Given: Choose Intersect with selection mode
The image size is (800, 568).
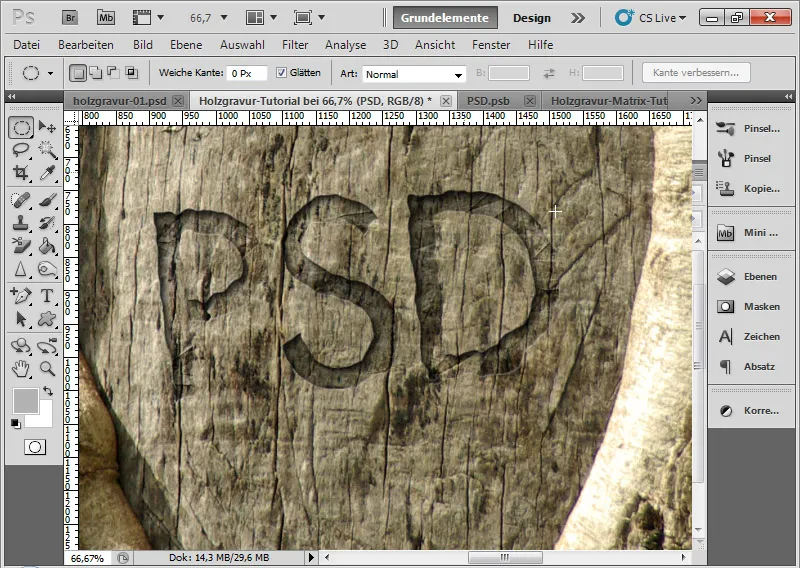Looking at the screenshot, I should [x=131, y=73].
